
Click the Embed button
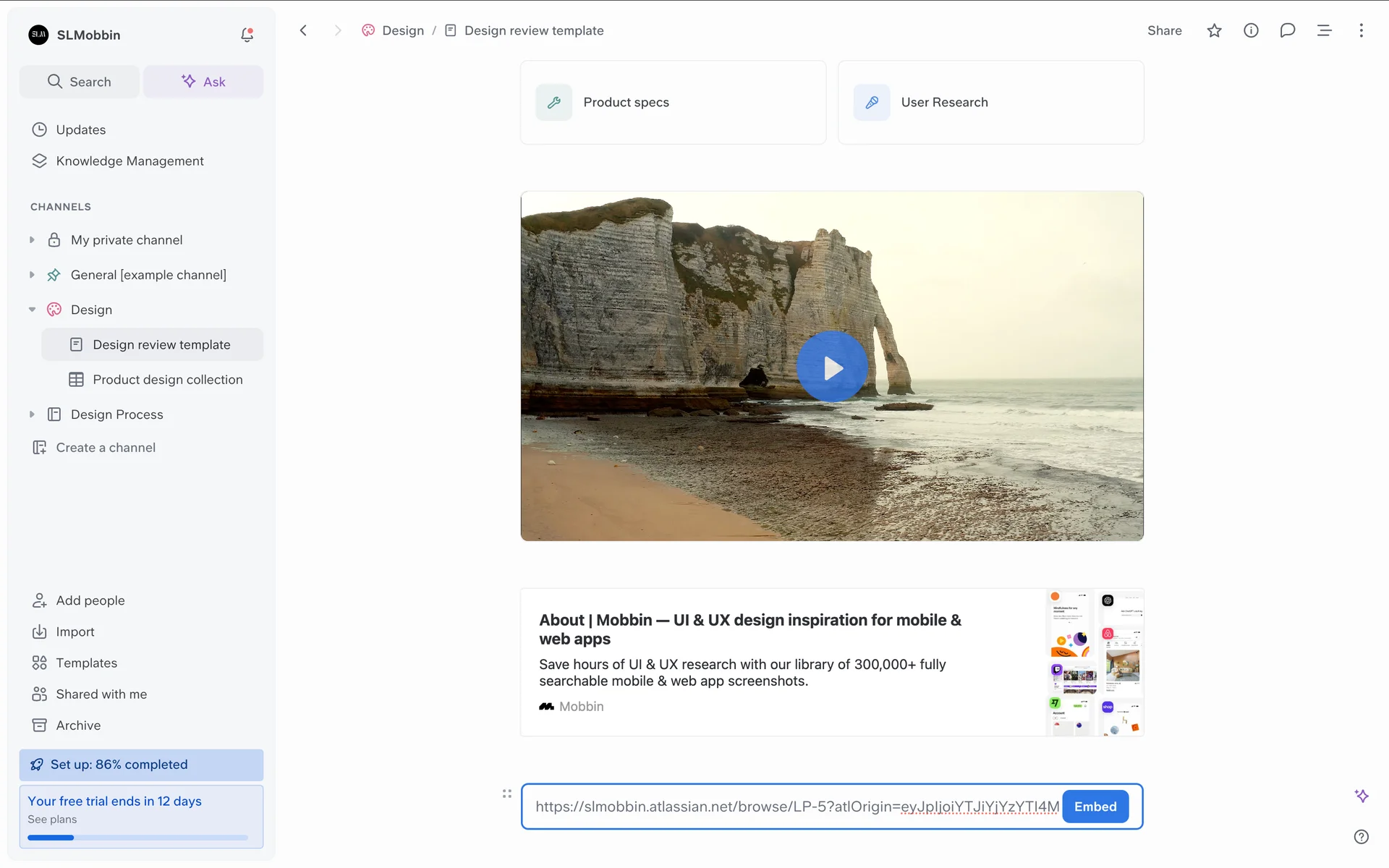pyautogui.click(x=1095, y=807)
